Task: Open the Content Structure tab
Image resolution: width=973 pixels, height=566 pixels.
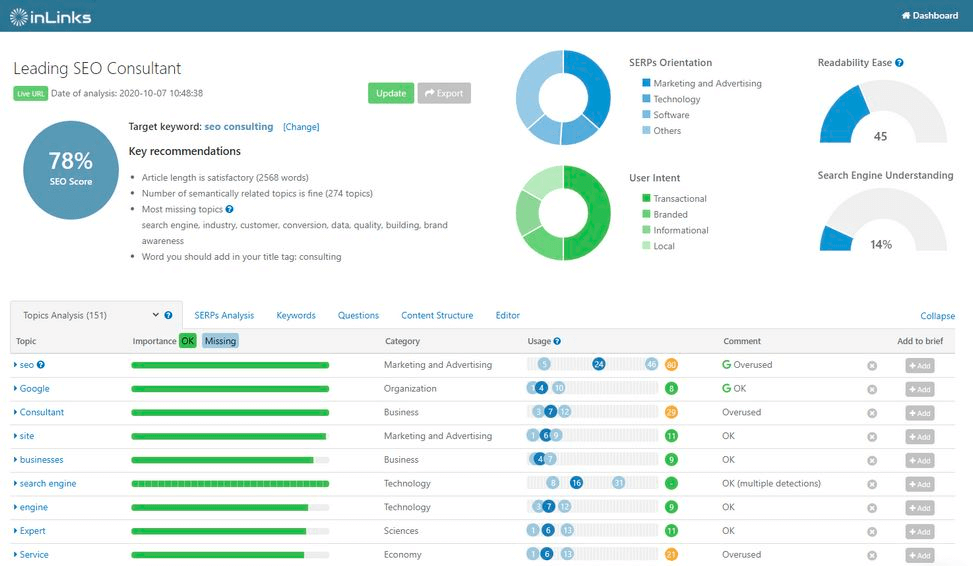Action: [437, 316]
